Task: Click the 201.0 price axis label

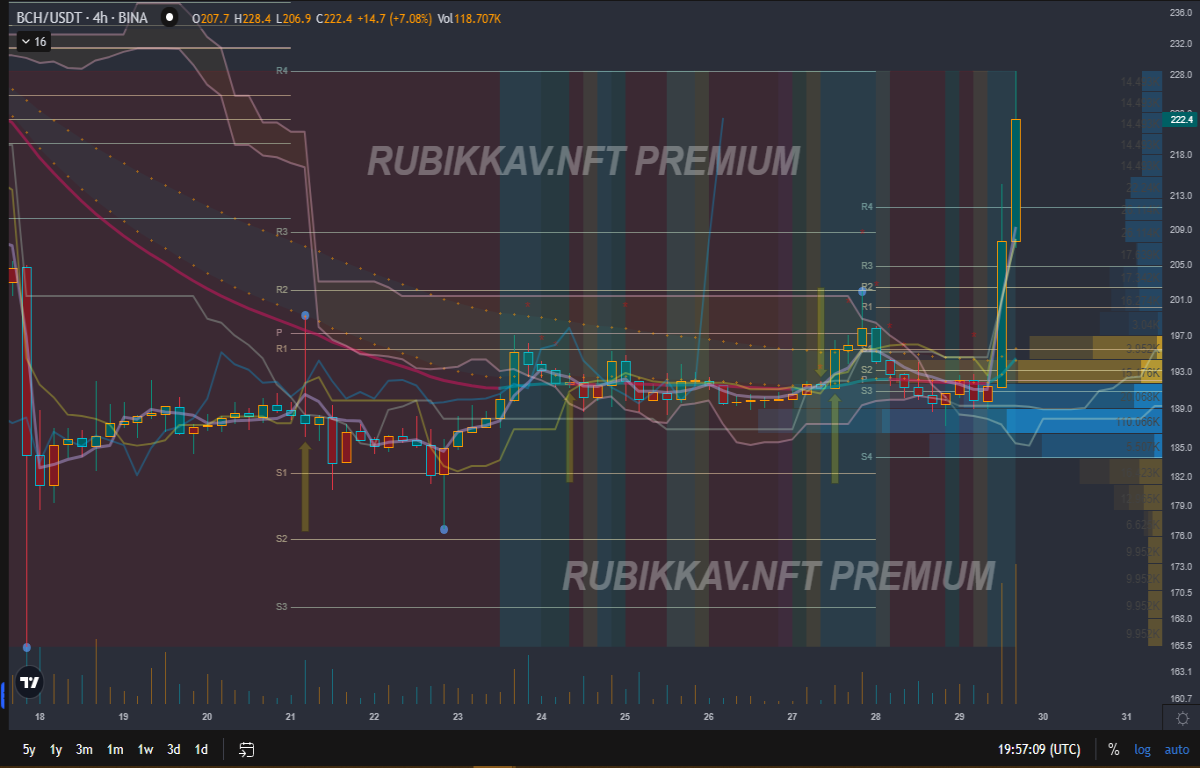Action: [1180, 300]
